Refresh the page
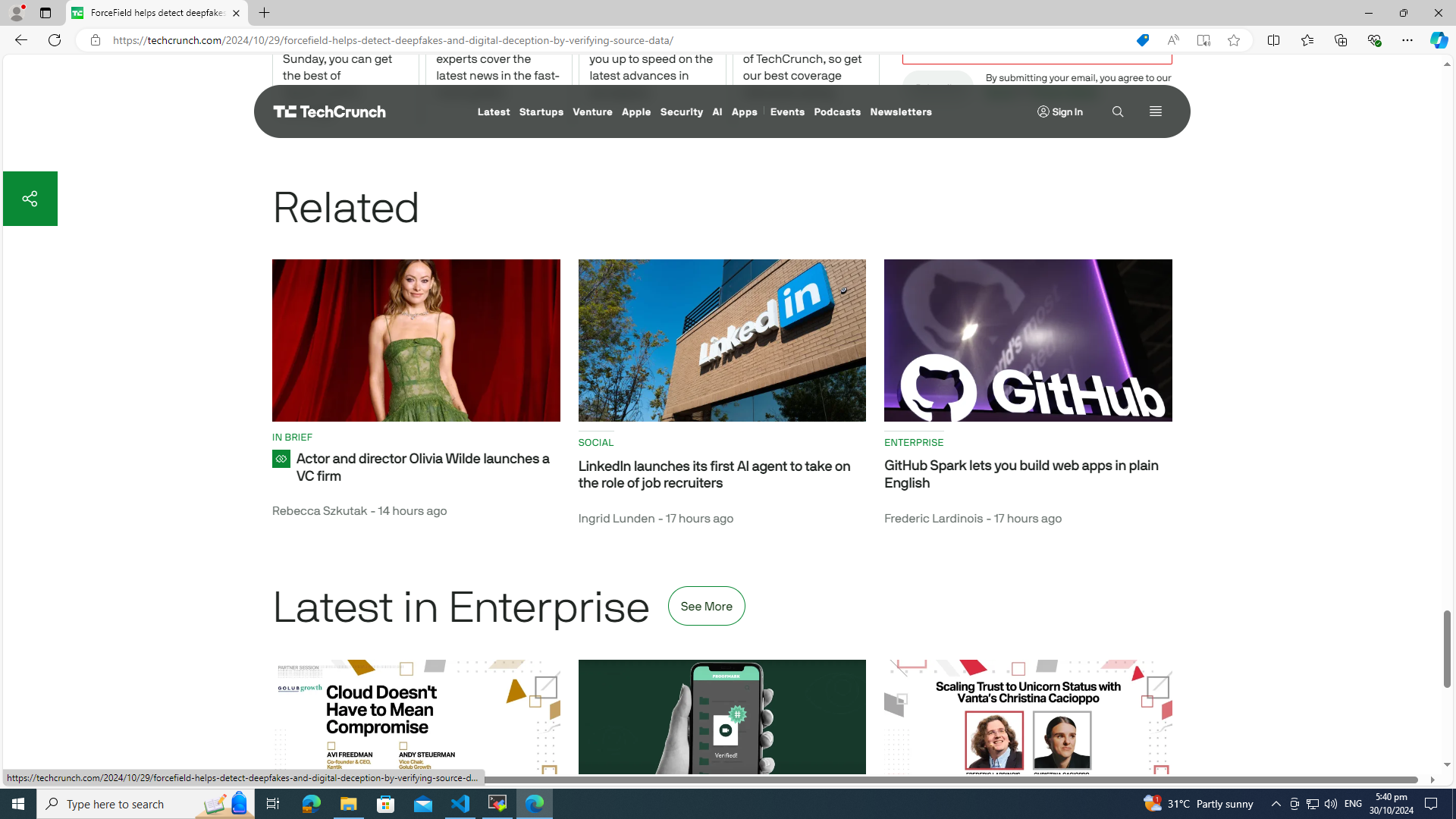The image size is (1456, 819). (55, 40)
